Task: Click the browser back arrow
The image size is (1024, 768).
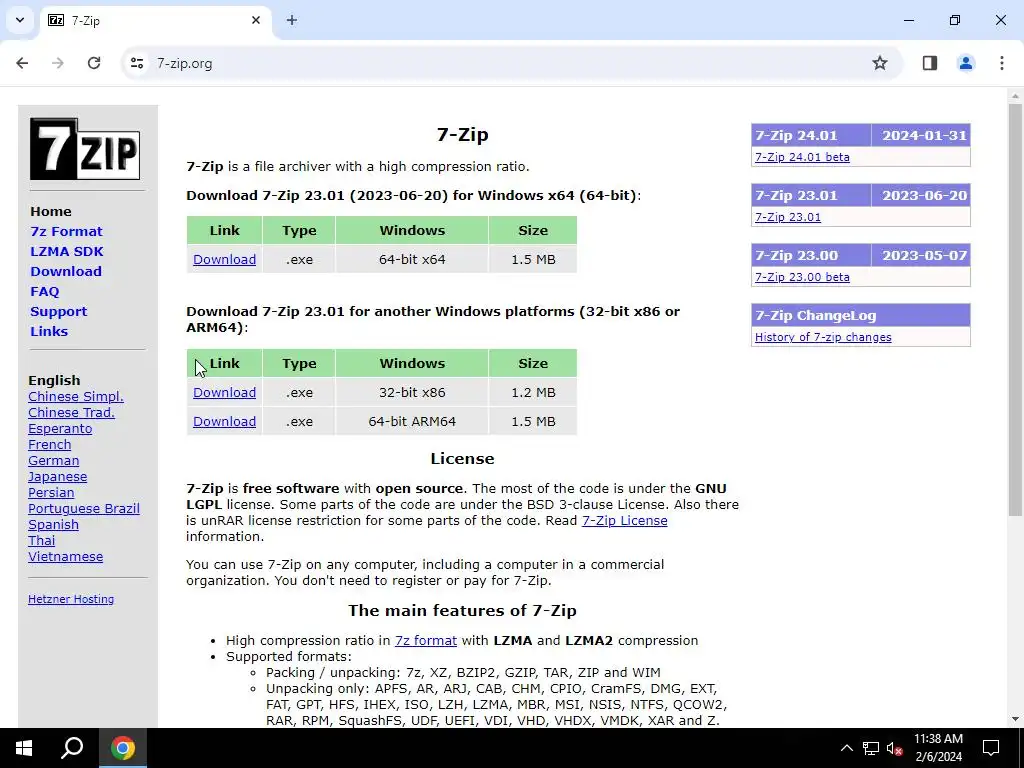Action: point(22,63)
